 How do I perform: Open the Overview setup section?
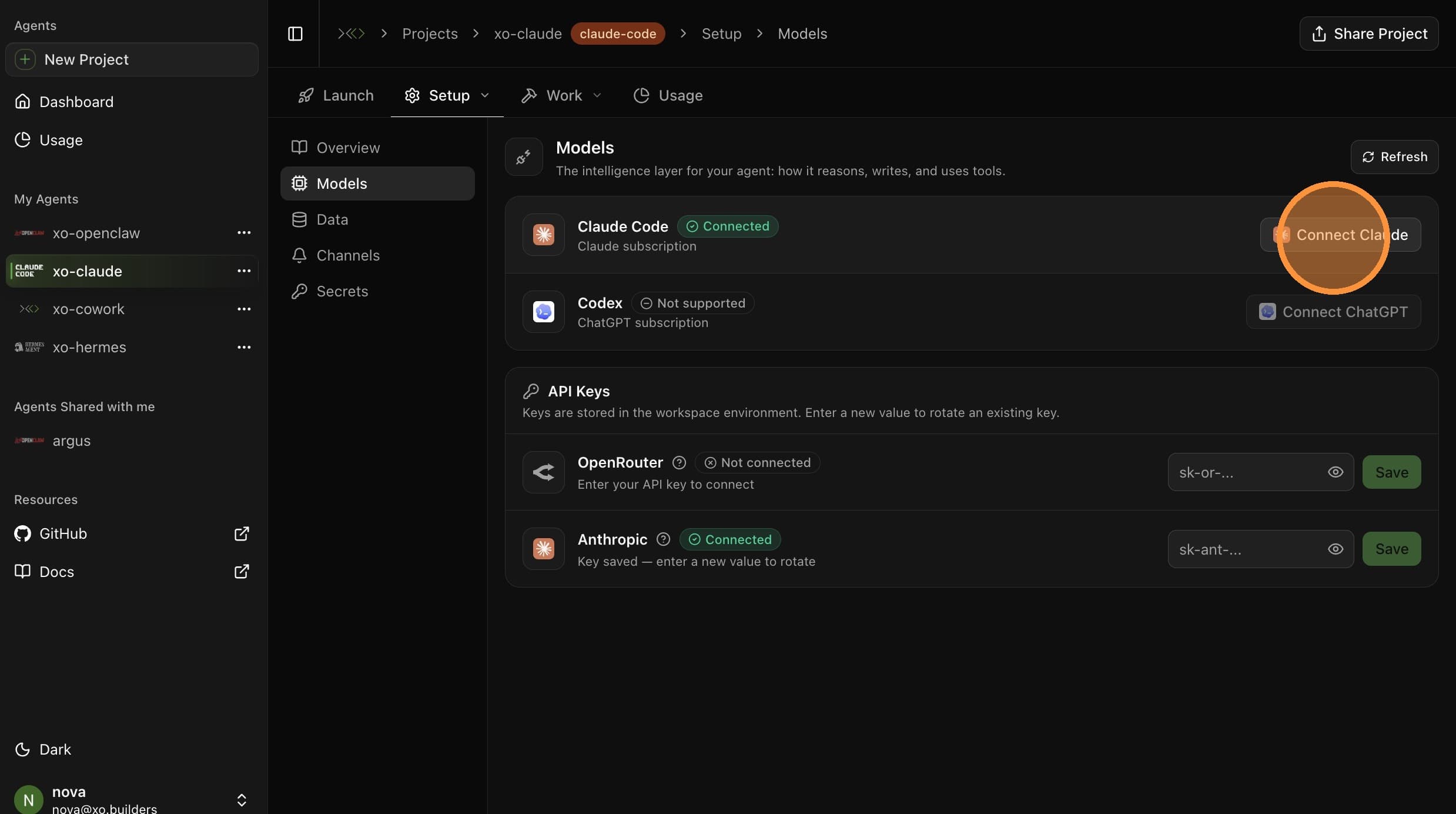(377, 148)
